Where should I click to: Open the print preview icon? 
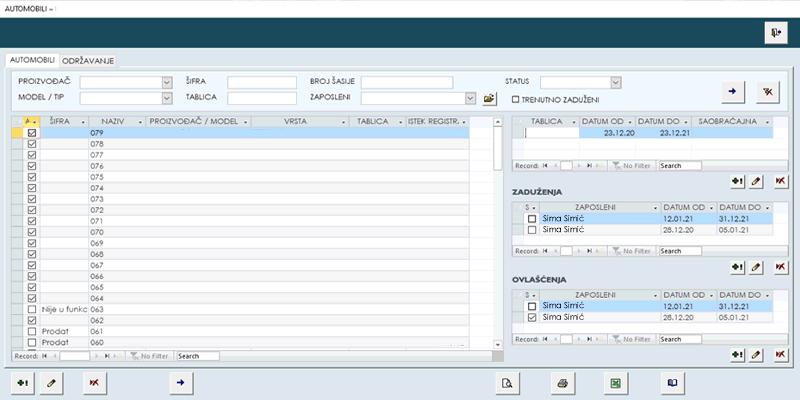pyautogui.click(x=509, y=382)
